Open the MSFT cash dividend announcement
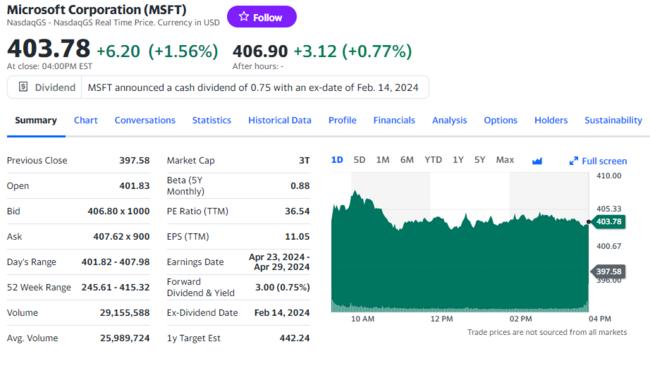Image resolution: width=650 pixels, height=368 pixels. tap(253, 87)
